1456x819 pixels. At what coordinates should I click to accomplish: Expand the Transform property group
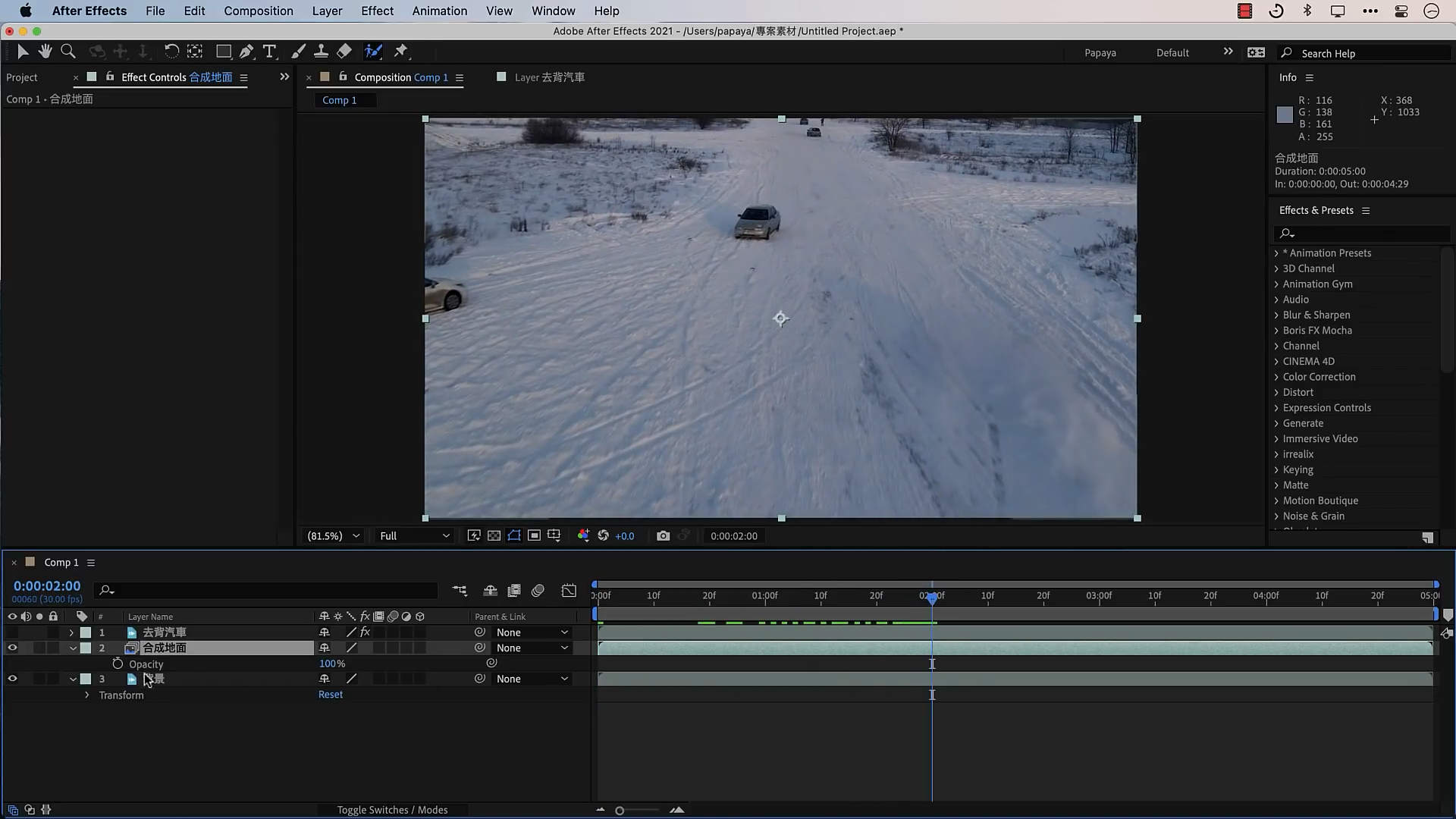pyautogui.click(x=86, y=695)
